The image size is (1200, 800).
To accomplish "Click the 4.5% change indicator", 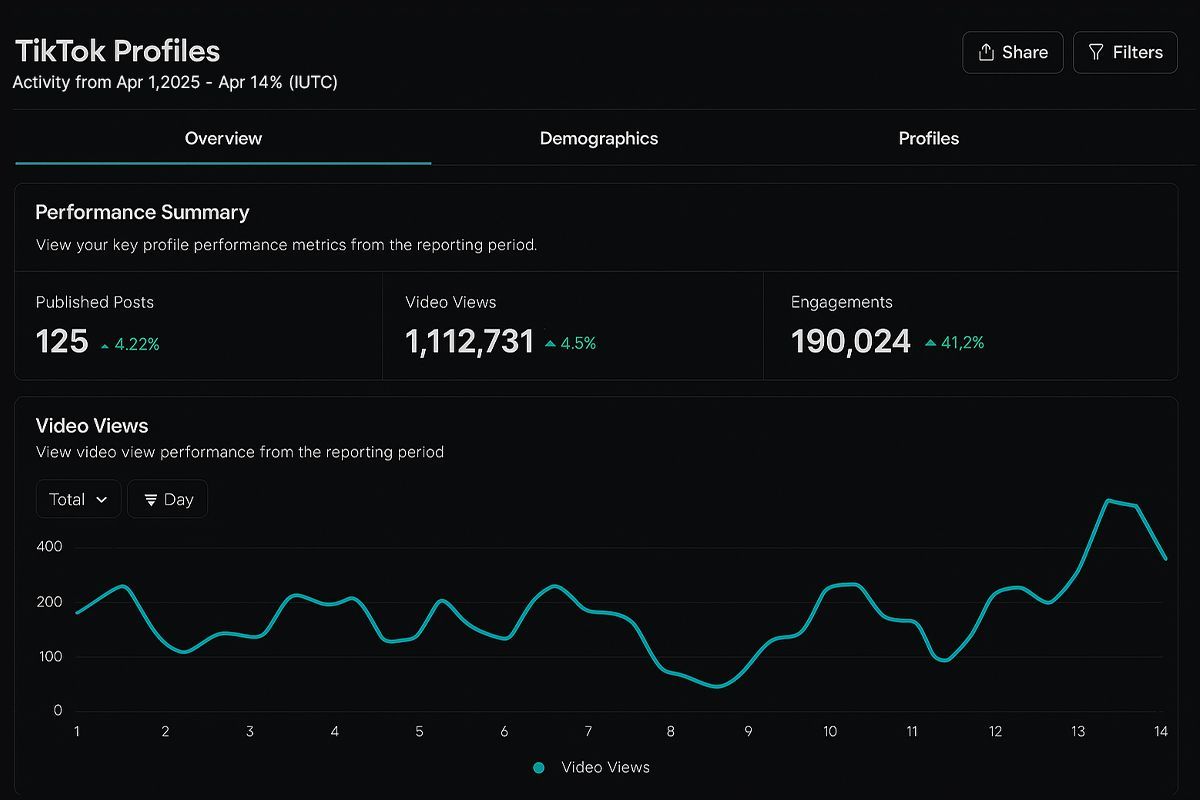I will tap(570, 343).
